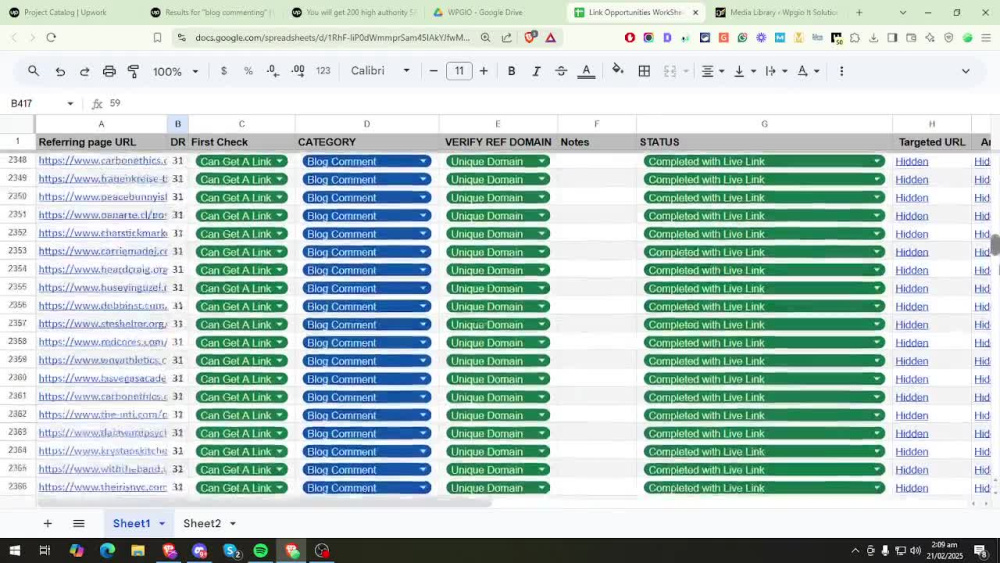The width and height of the screenshot is (1000, 563).
Task: Open the fill color picker
Action: tap(617, 70)
